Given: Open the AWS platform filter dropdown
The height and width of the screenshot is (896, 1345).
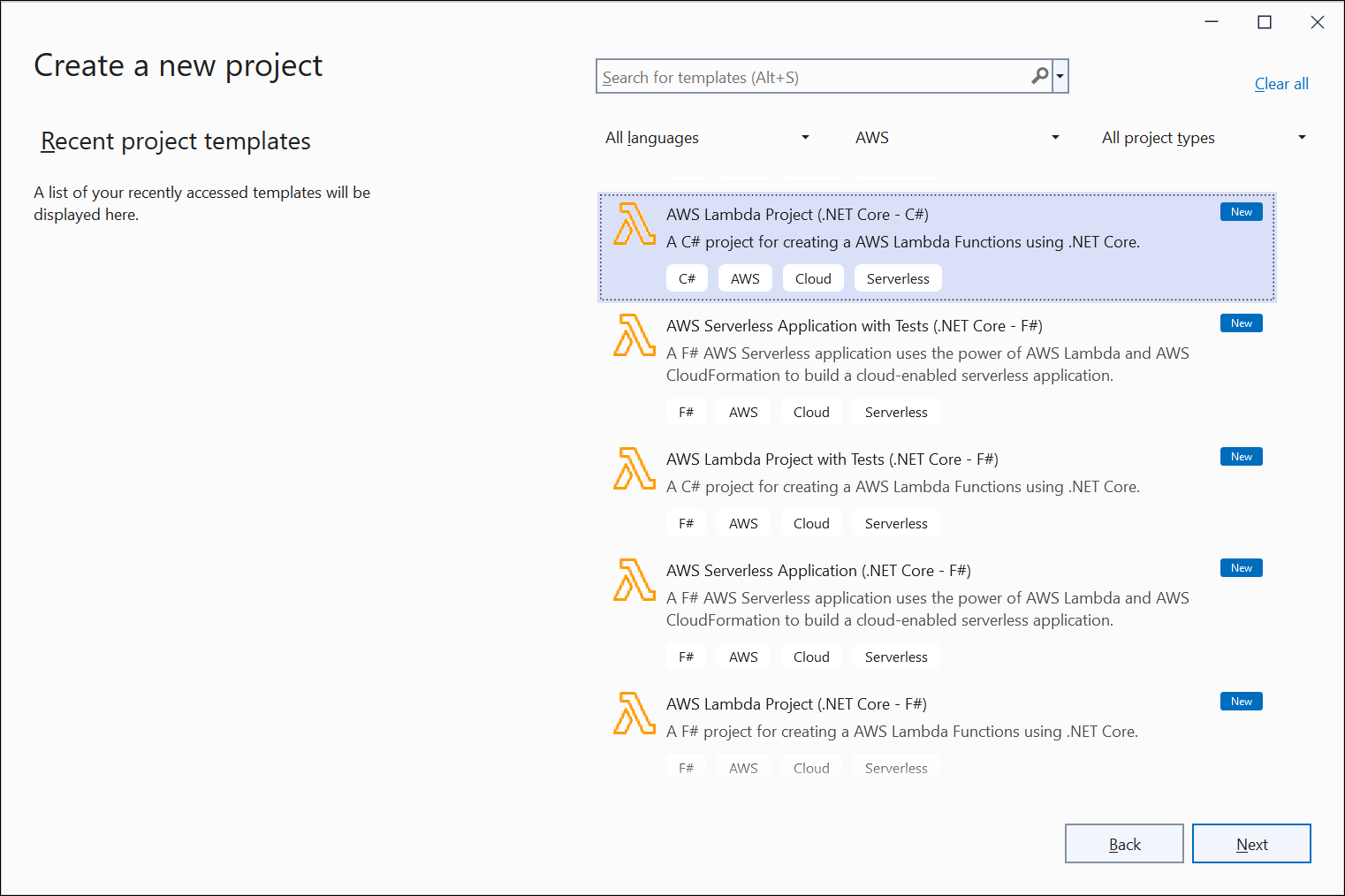Looking at the screenshot, I should 956,138.
